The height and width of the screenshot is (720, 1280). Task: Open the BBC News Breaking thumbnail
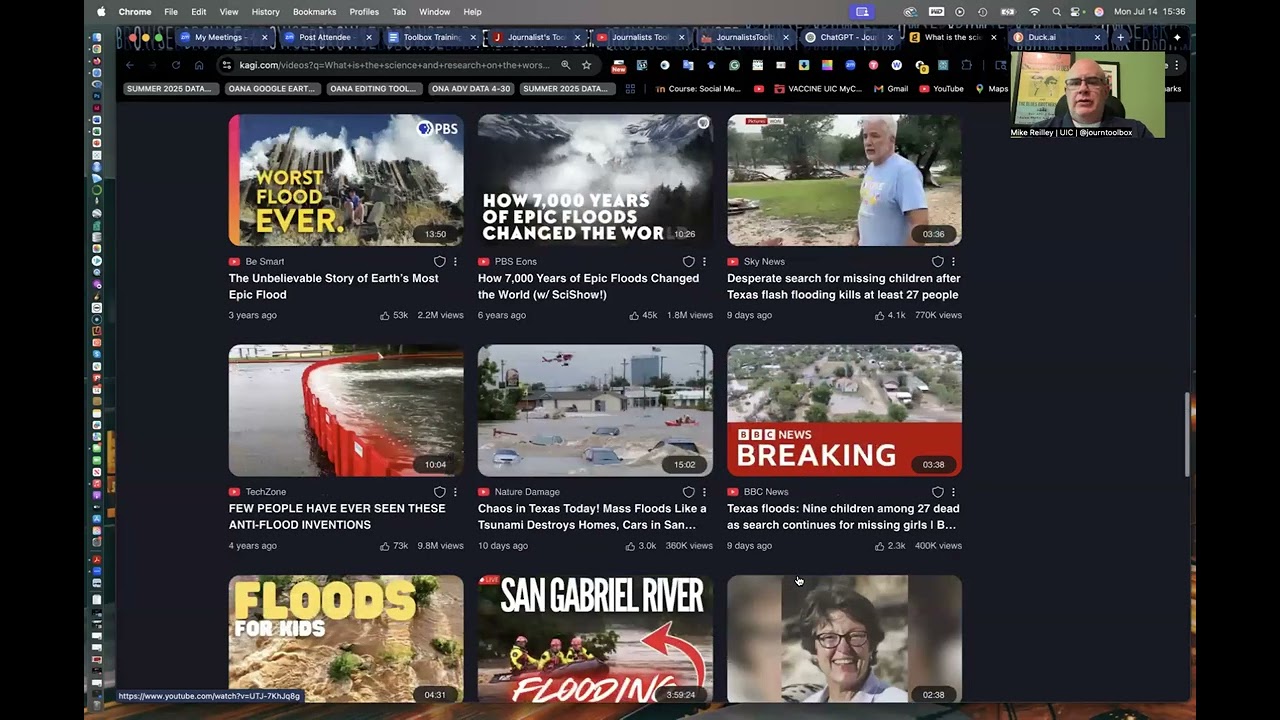click(844, 410)
